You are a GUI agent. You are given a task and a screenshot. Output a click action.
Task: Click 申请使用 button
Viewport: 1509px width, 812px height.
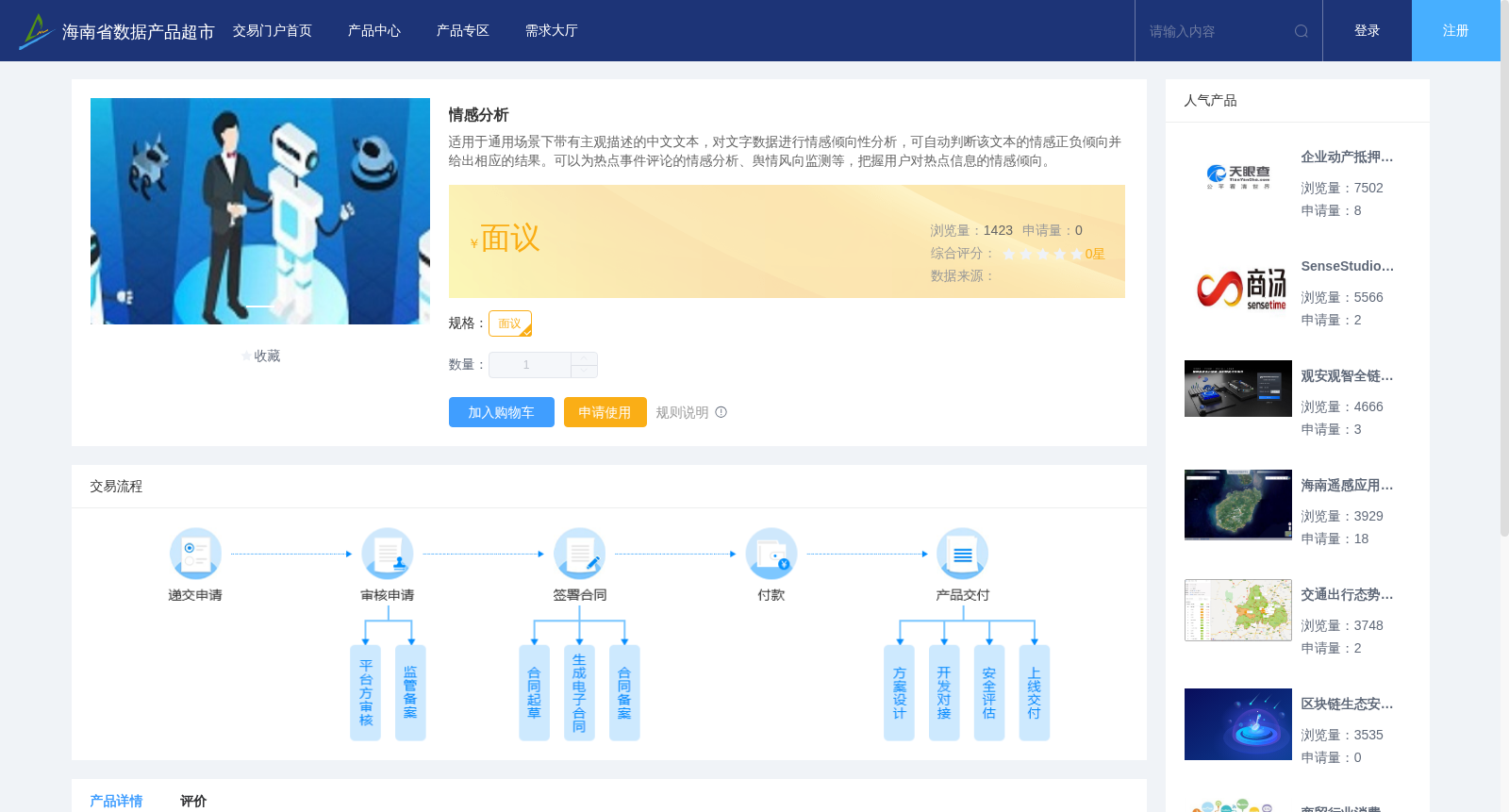point(605,412)
